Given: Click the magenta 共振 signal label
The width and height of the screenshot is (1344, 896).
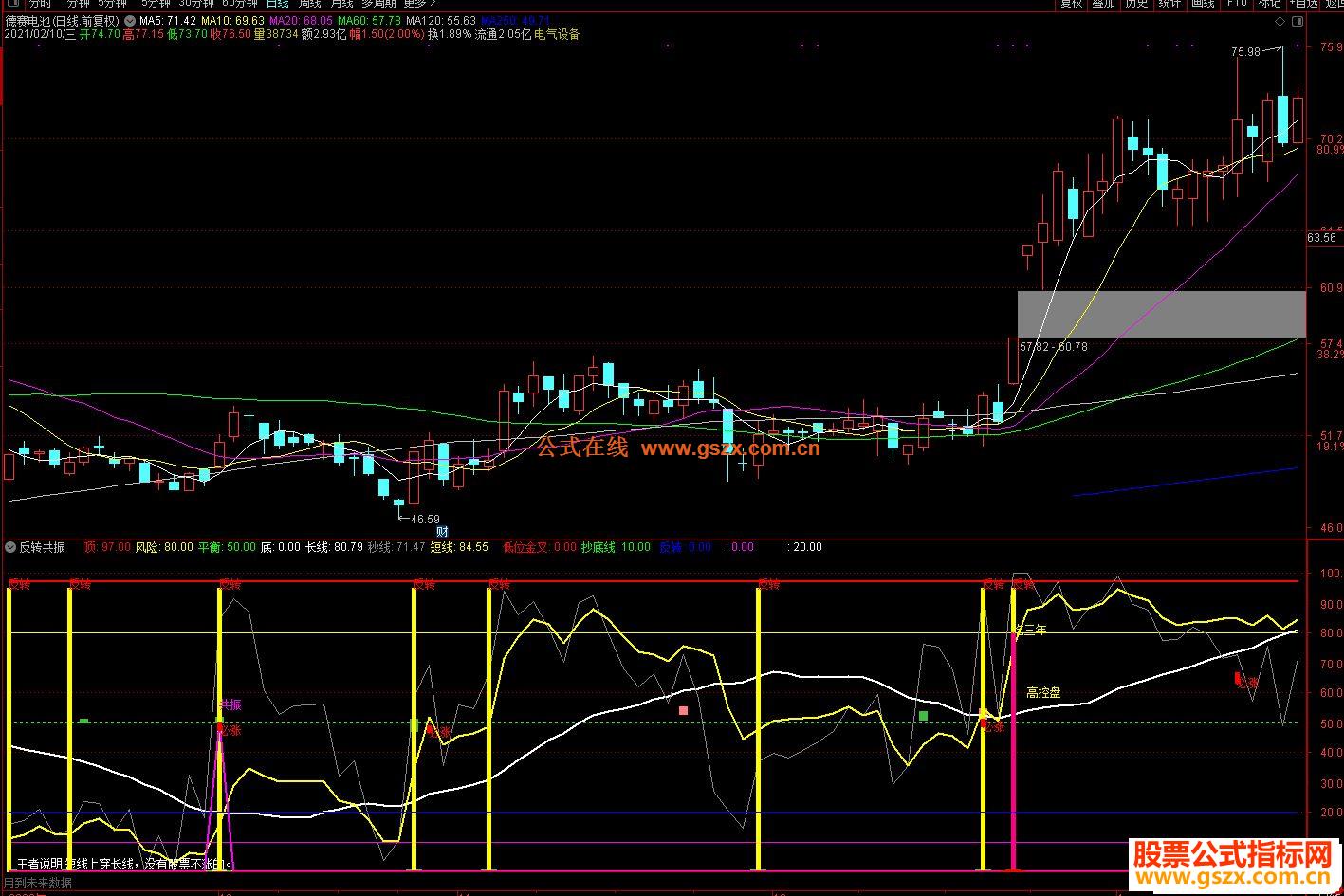Looking at the screenshot, I should tap(230, 704).
